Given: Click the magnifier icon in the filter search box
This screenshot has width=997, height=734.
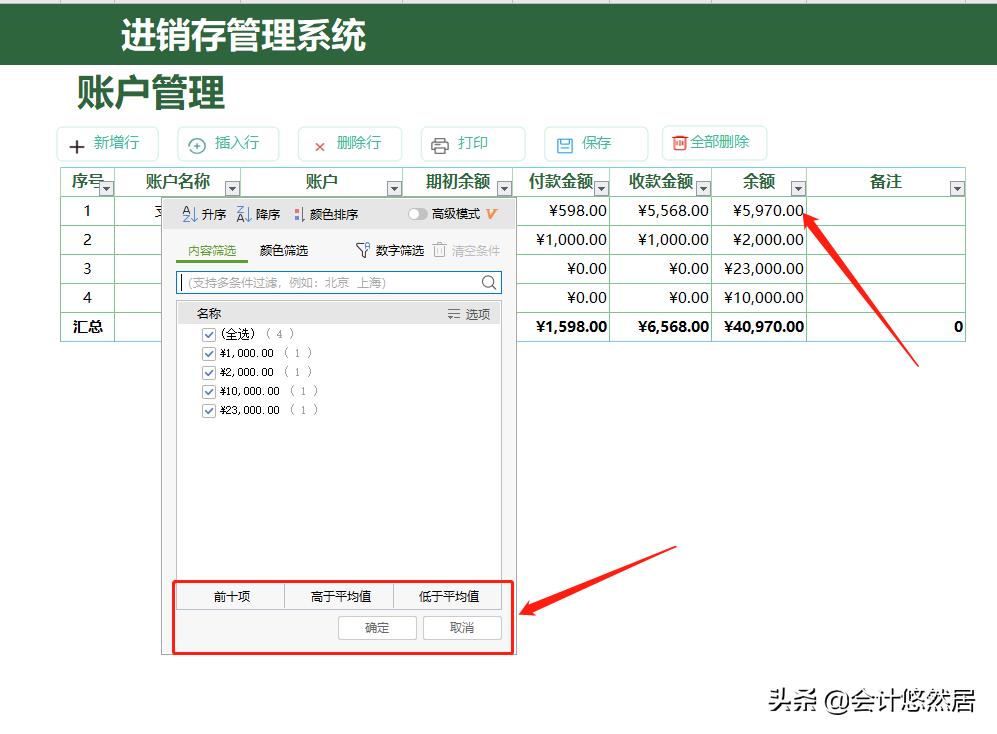Looking at the screenshot, I should (488, 282).
